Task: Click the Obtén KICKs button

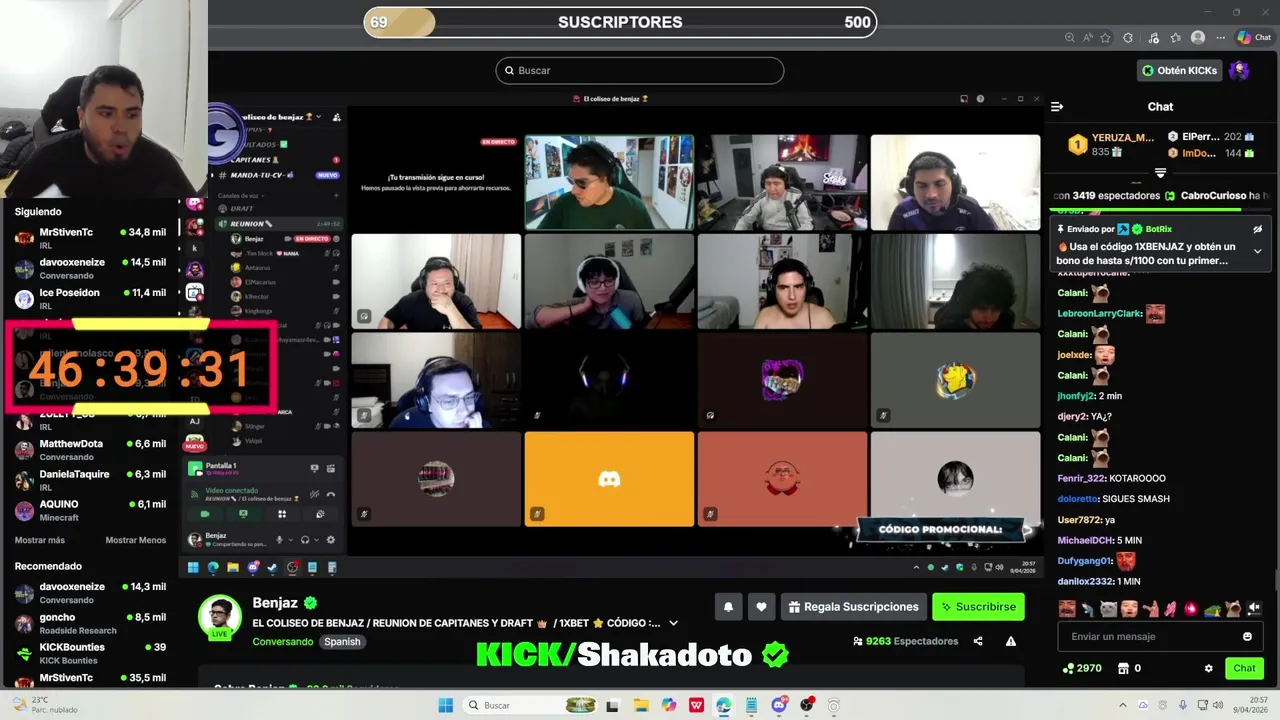Action: point(1181,71)
